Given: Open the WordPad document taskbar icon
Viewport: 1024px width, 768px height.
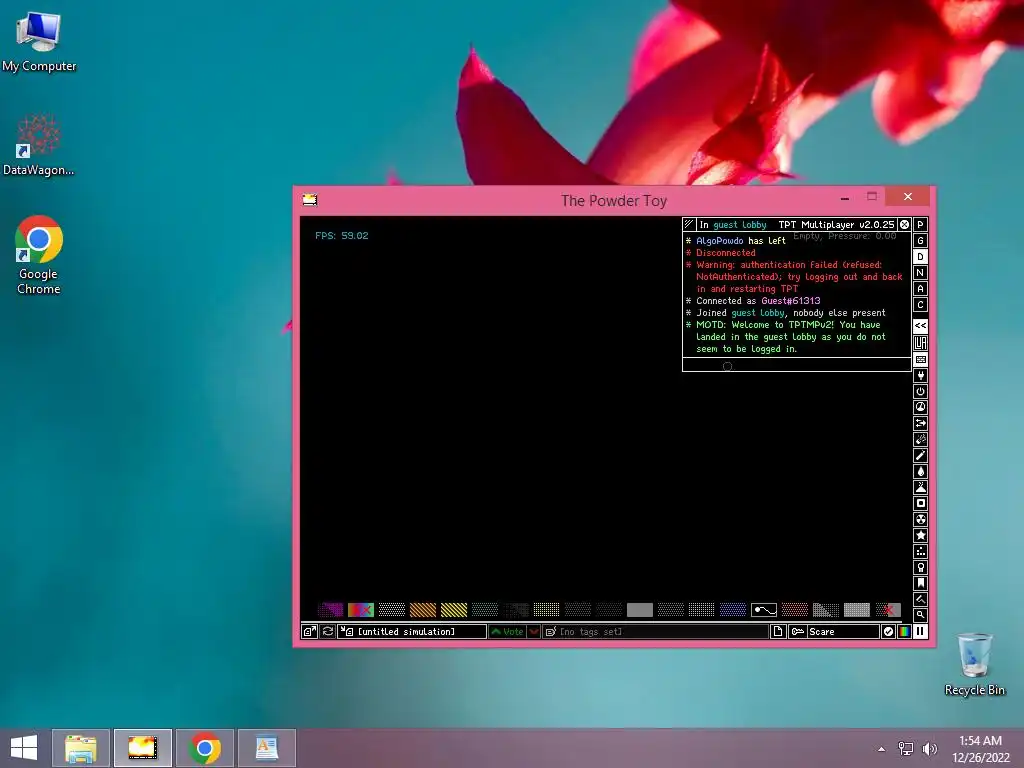Looking at the screenshot, I should (266, 748).
